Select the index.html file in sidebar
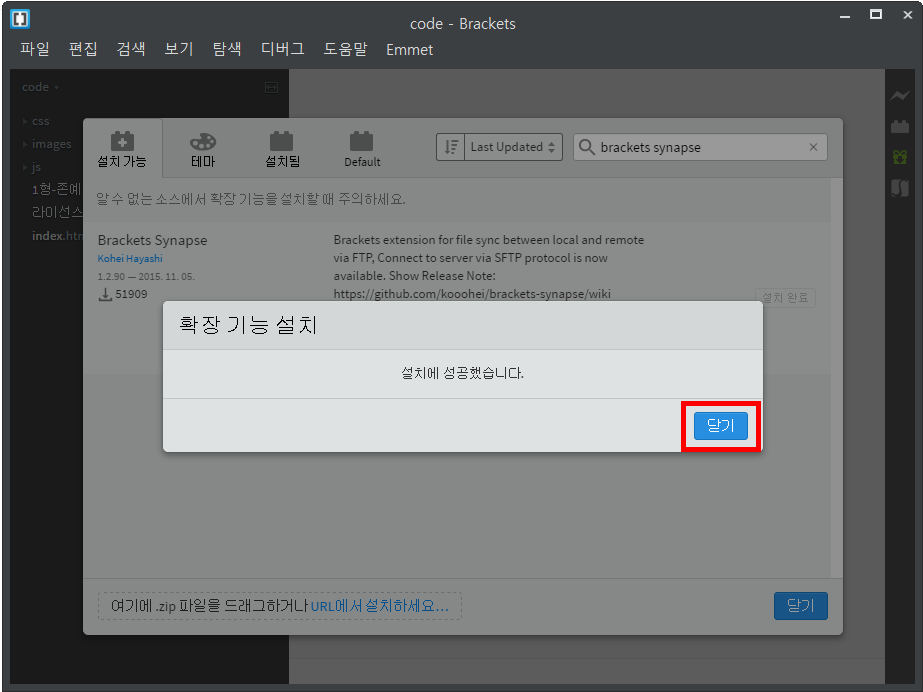The image size is (923, 692). click(57, 236)
